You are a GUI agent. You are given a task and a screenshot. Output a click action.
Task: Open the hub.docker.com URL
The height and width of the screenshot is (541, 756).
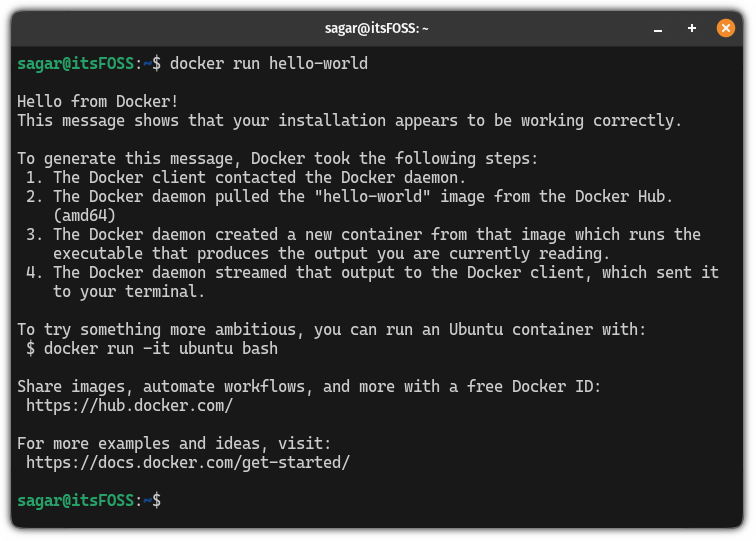tap(129, 406)
